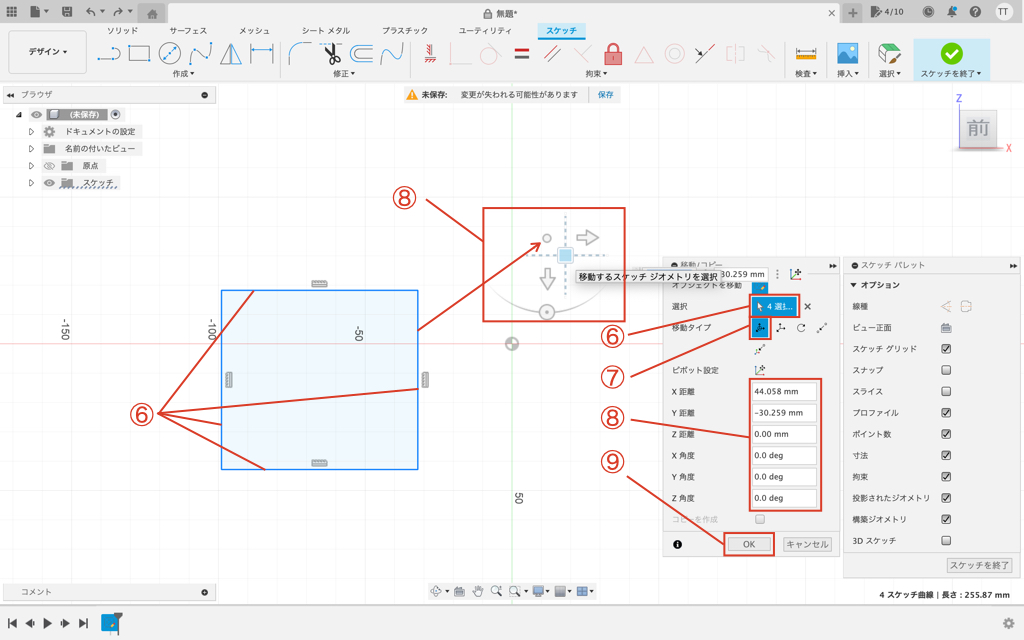Click the pivot set icon
The height and width of the screenshot is (640, 1024).
pyautogui.click(x=760, y=370)
